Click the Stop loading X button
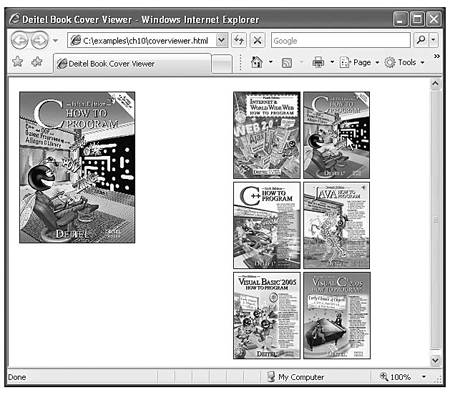450x395 pixels. coord(257,41)
